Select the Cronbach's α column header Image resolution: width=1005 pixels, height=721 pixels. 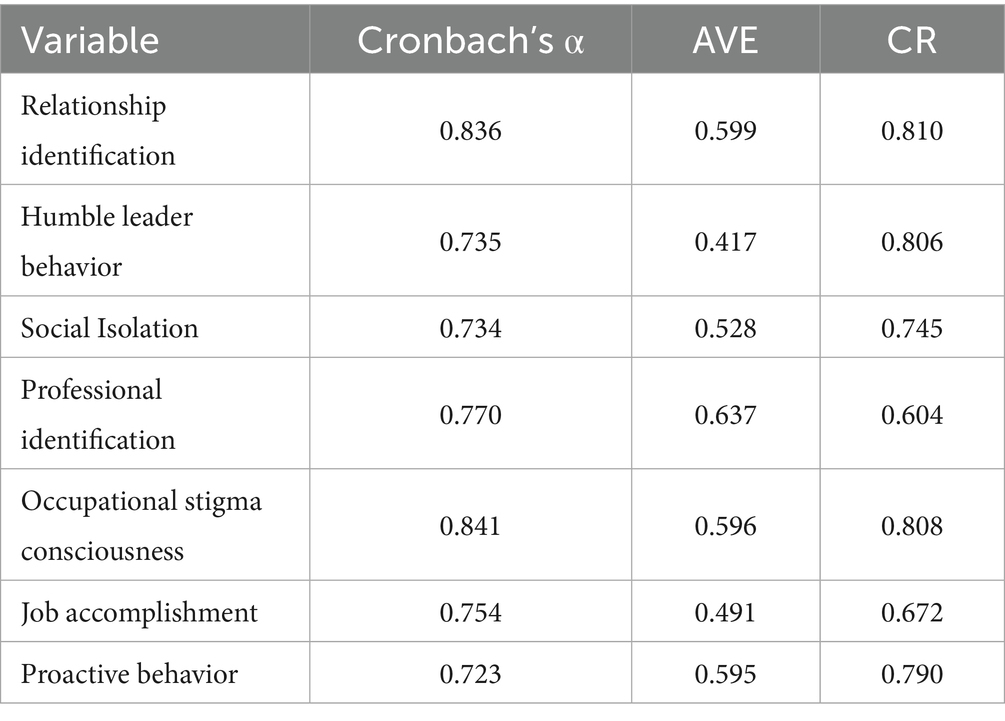point(470,40)
